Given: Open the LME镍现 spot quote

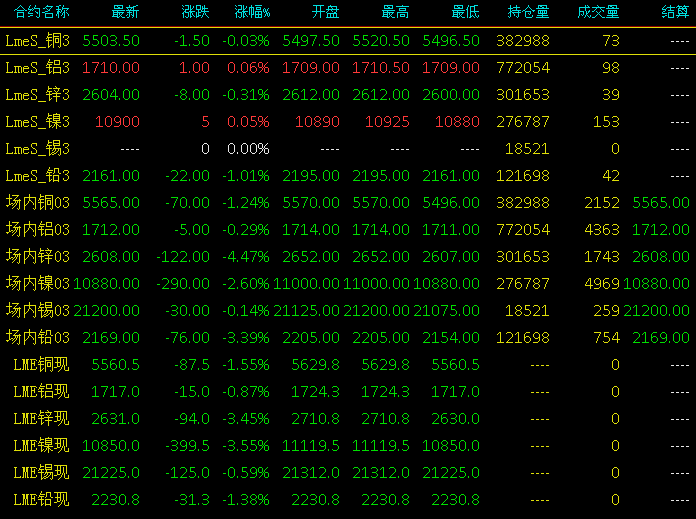Looking at the screenshot, I should 348,446.
